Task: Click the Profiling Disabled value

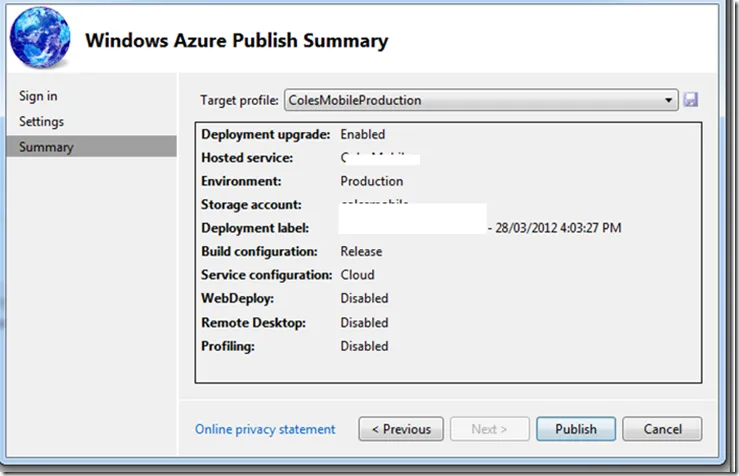Action: pos(364,346)
